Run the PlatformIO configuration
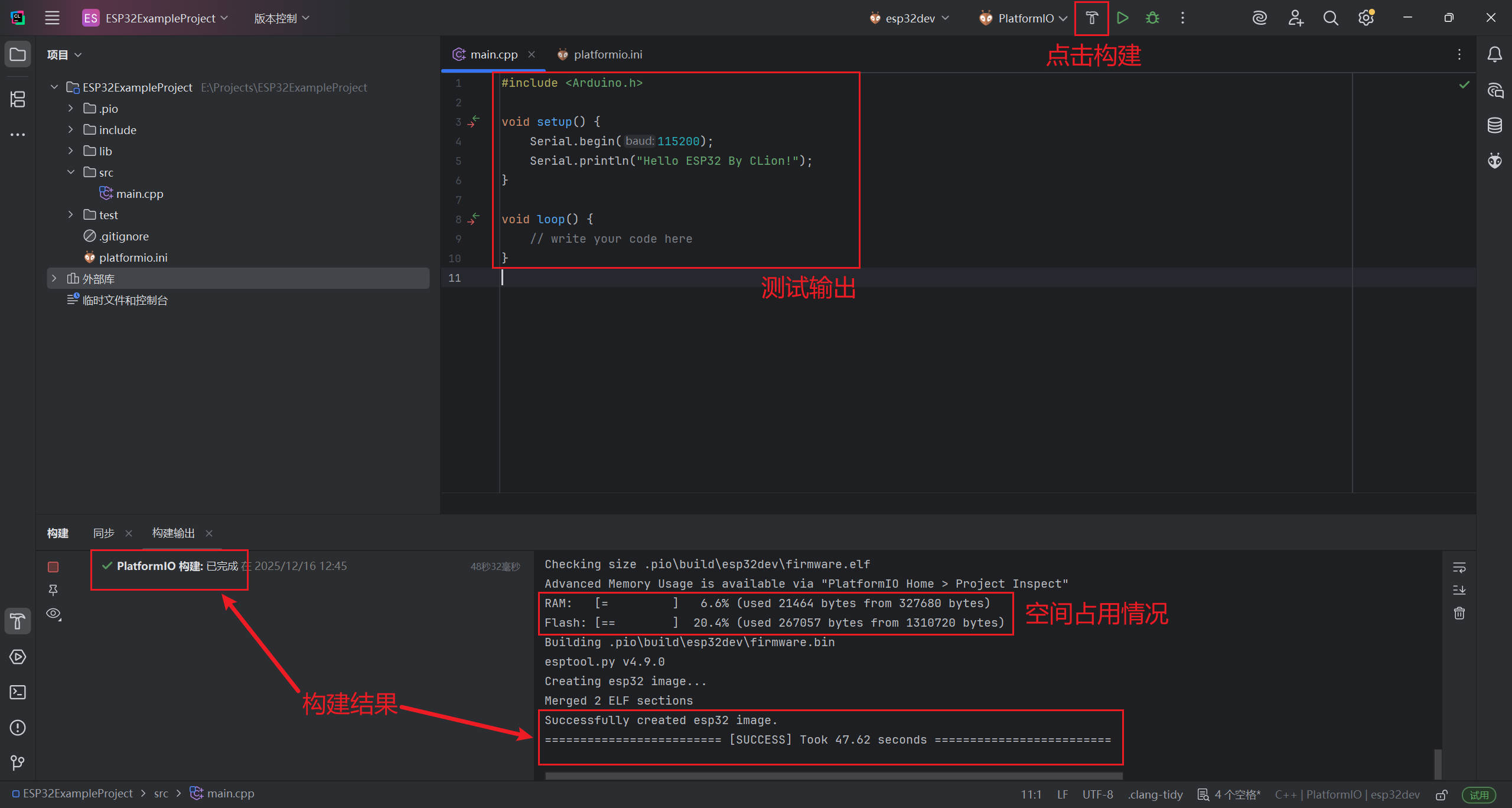The height and width of the screenshot is (808, 1512). 1122,18
